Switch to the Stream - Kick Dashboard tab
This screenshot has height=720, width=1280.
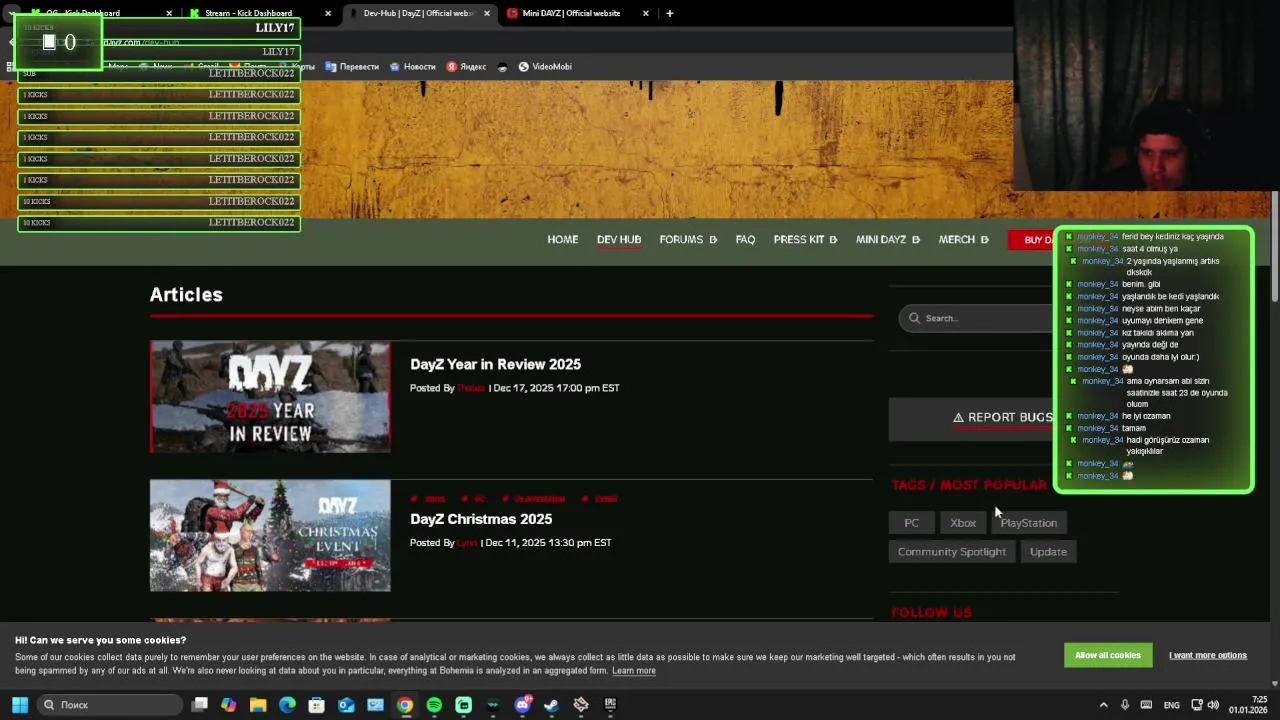[248, 13]
